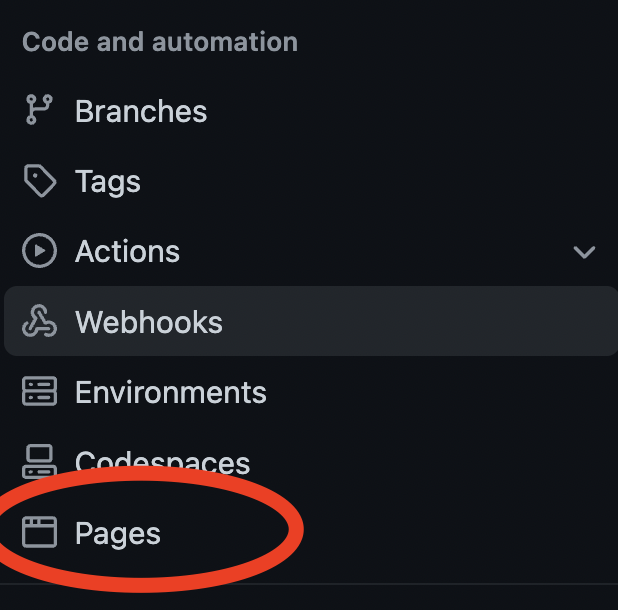The width and height of the screenshot is (618, 610).
Task: Click the git branch icon beside Branches
Action: [38, 111]
